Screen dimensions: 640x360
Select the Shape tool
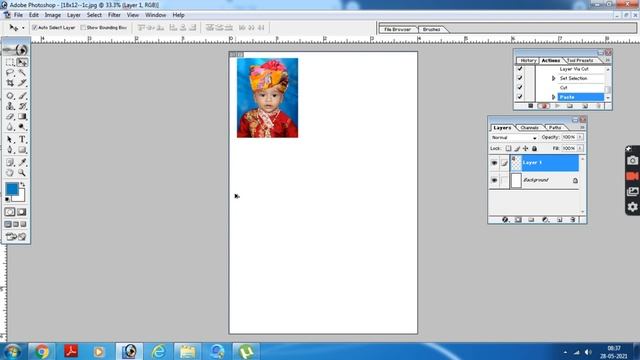pyautogui.click(x=22, y=150)
